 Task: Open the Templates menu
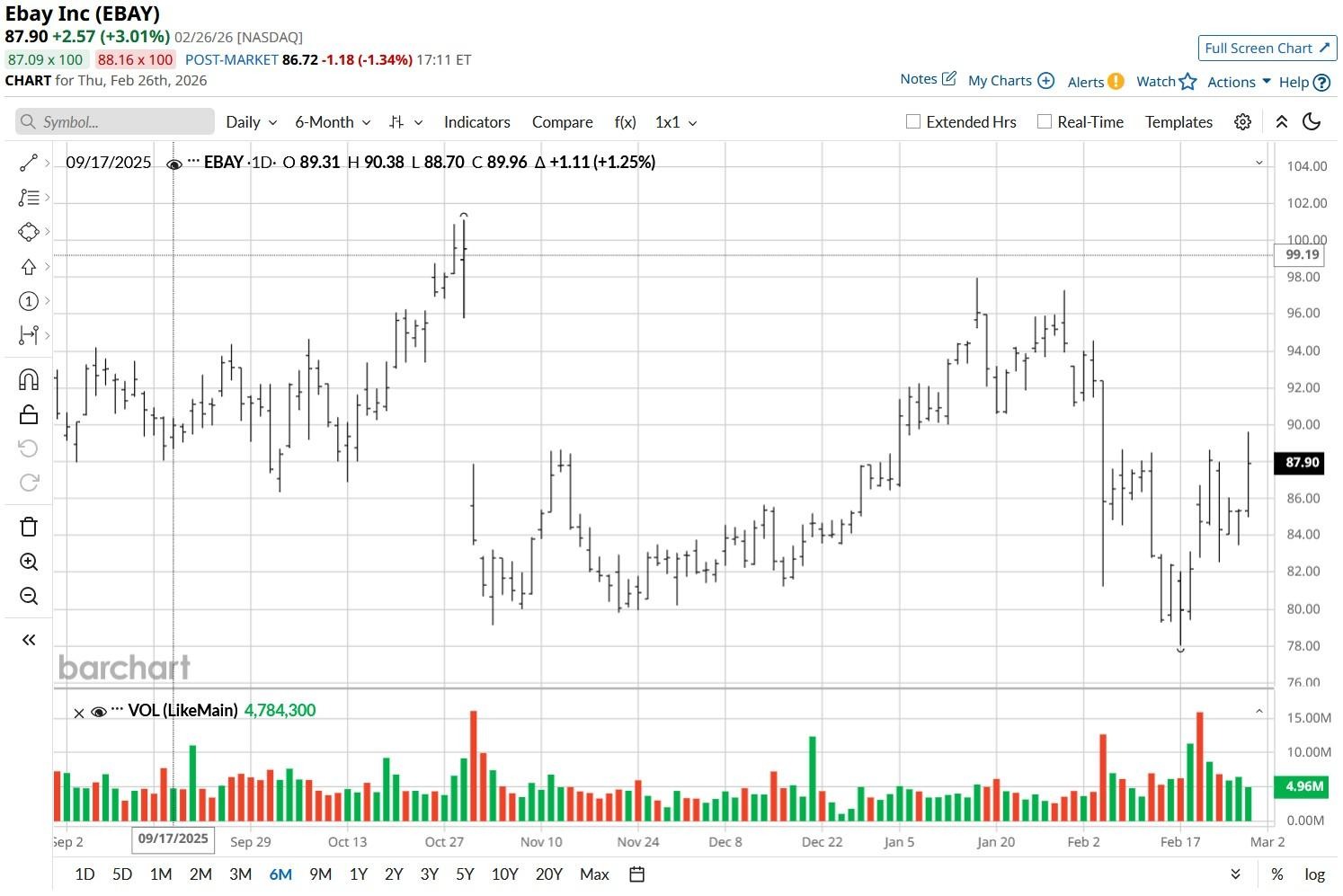1178,122
